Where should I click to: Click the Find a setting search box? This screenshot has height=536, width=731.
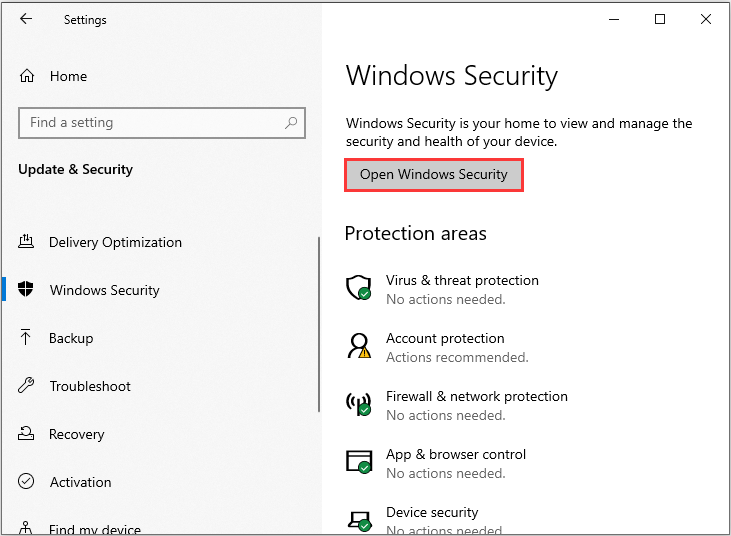pos(162,123)
